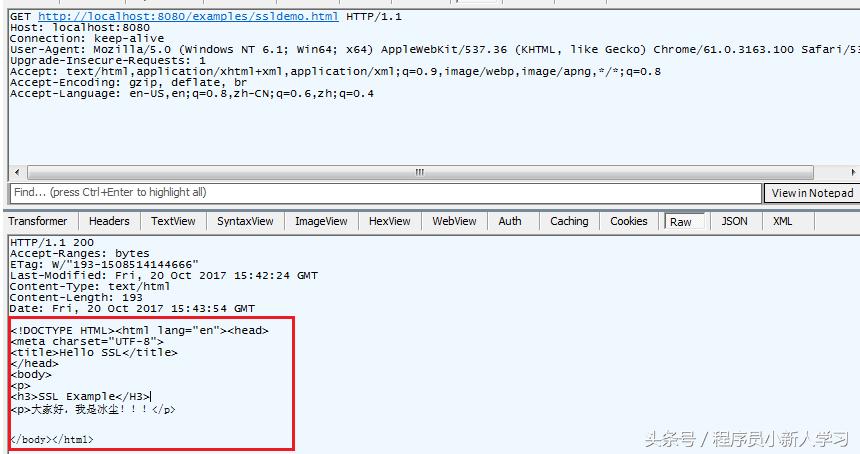
Task: Click the ETag response header line
Action: pyautogui.click(x=104, y=264)
